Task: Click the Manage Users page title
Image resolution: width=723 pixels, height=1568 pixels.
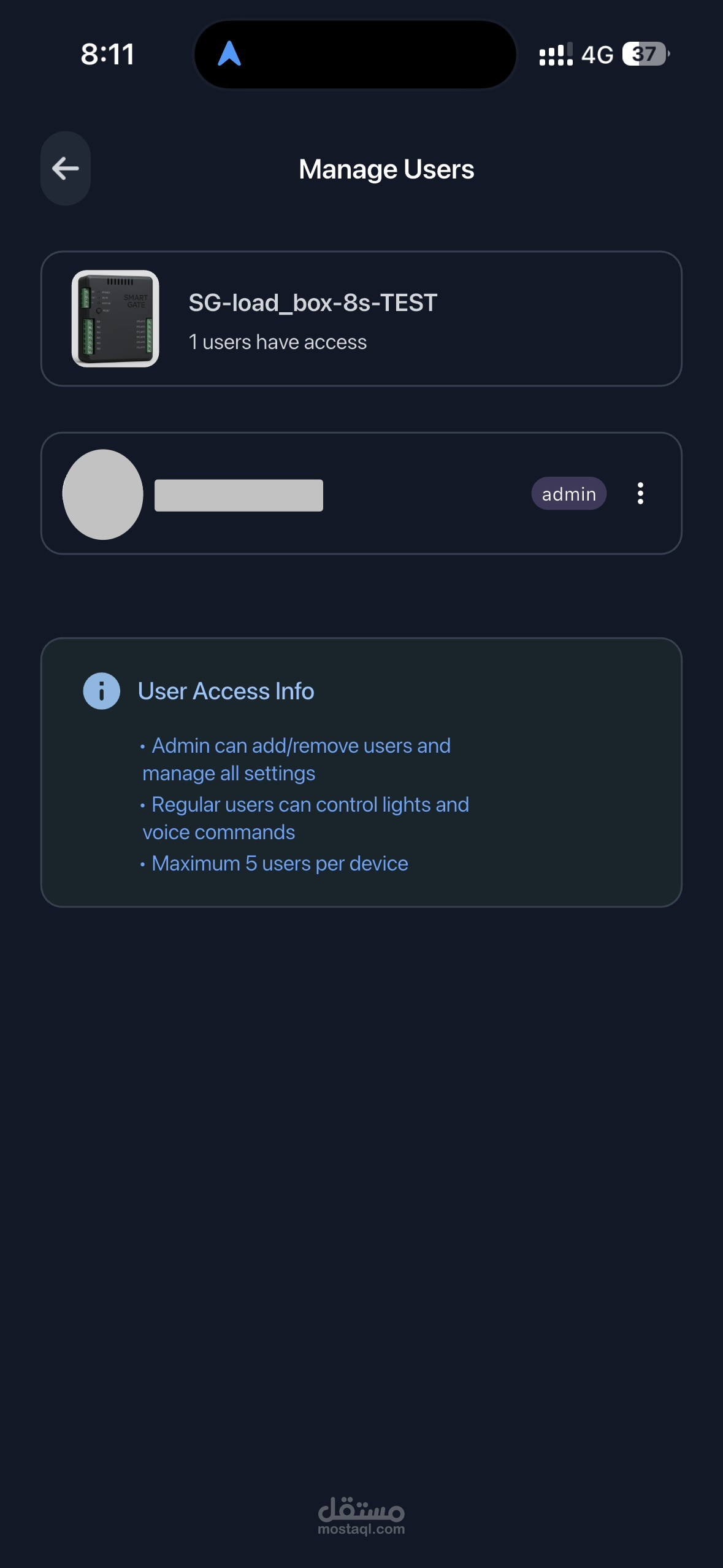Action: 386,169
